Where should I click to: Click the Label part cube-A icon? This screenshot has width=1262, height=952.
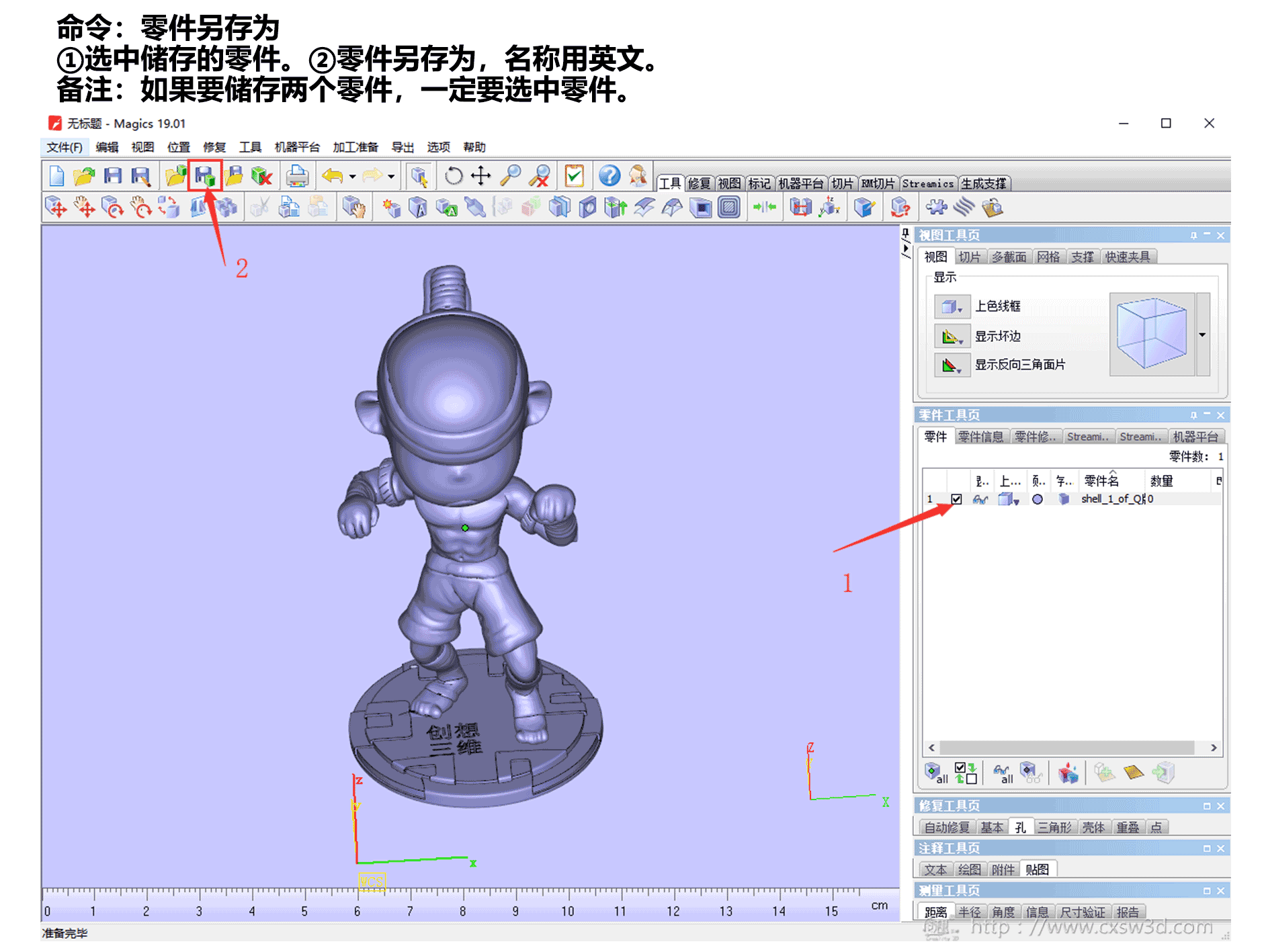click(418, 208)
